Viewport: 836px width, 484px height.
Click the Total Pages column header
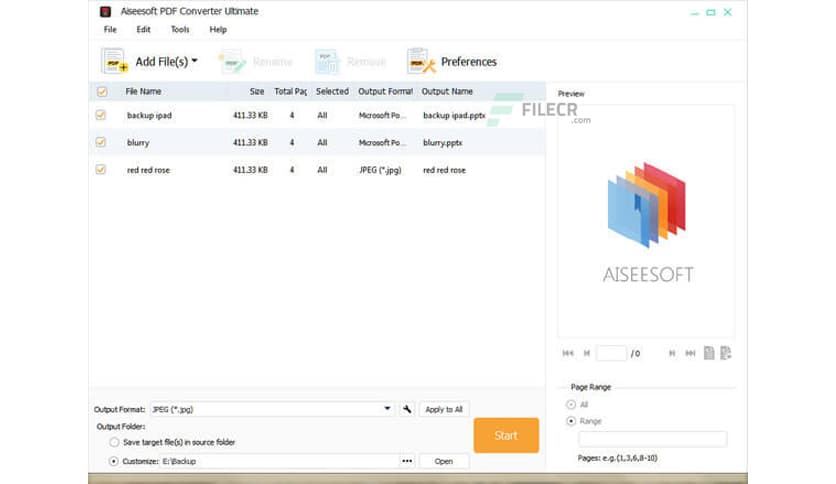[x=291, y=91]
